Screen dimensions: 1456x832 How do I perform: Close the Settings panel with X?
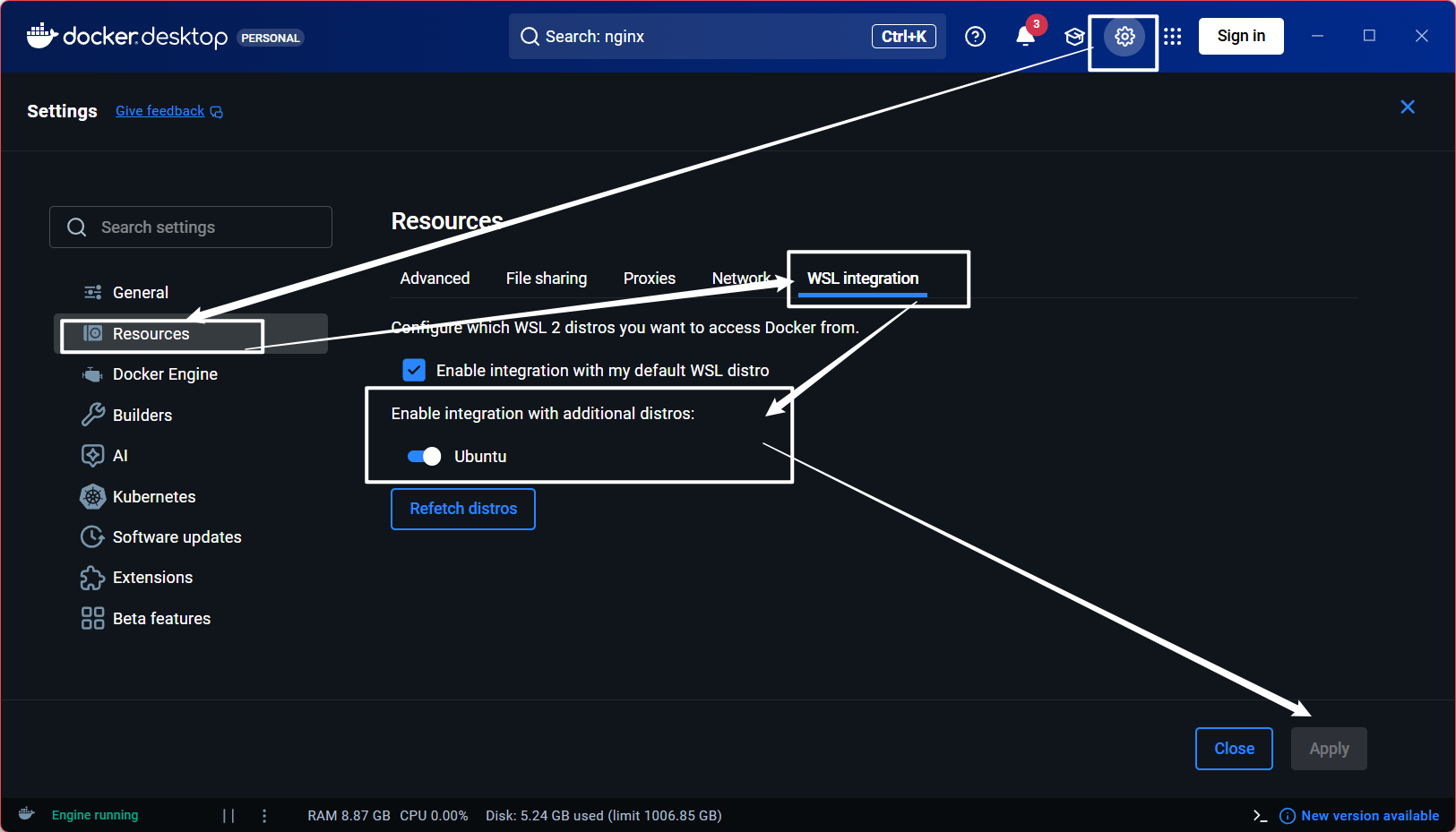click(x=1408, y=107)
